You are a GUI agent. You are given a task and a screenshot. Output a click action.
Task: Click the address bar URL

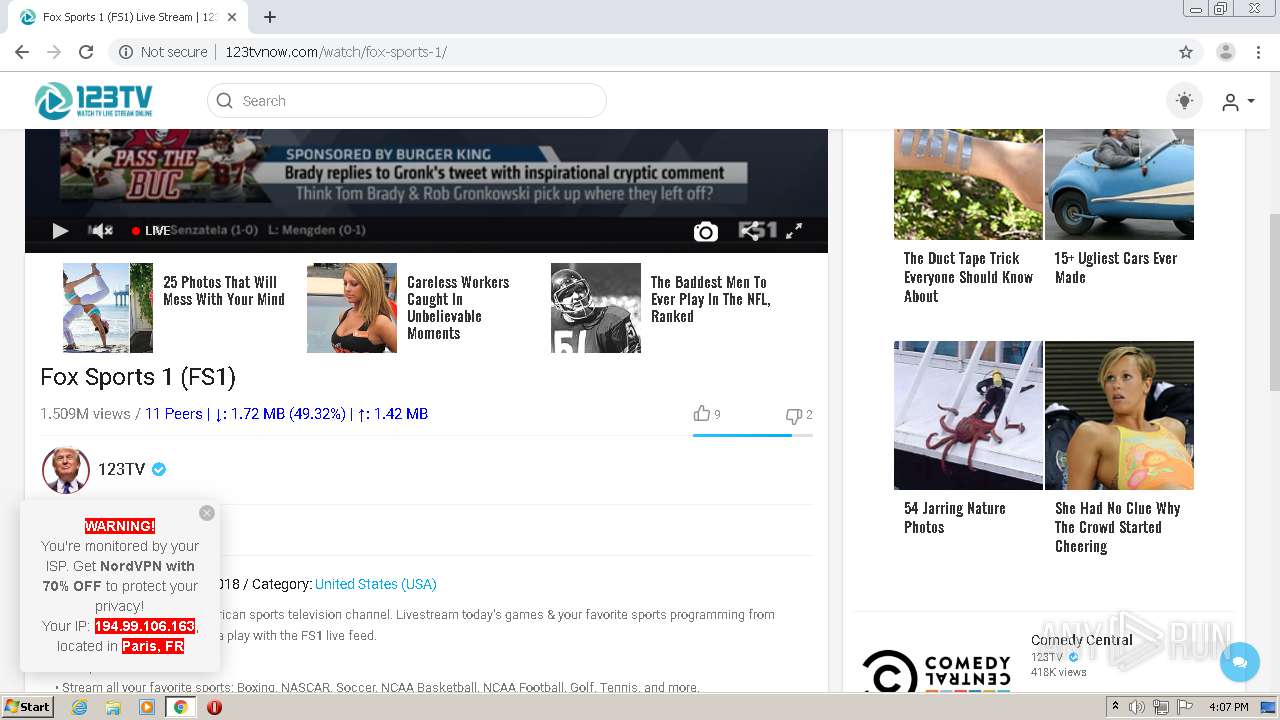pos(336,52)
